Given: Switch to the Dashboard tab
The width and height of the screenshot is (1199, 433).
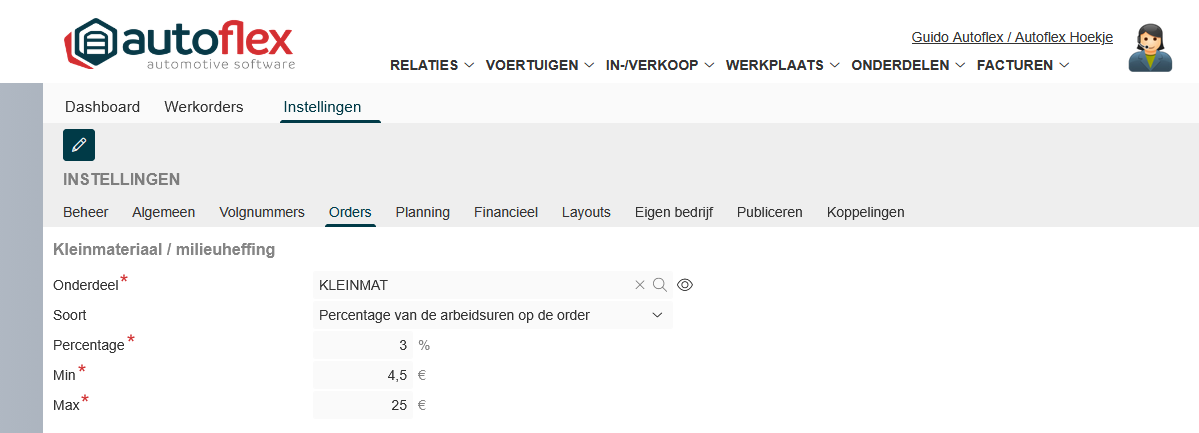Looking at the screenshot, I should point(102,107).
